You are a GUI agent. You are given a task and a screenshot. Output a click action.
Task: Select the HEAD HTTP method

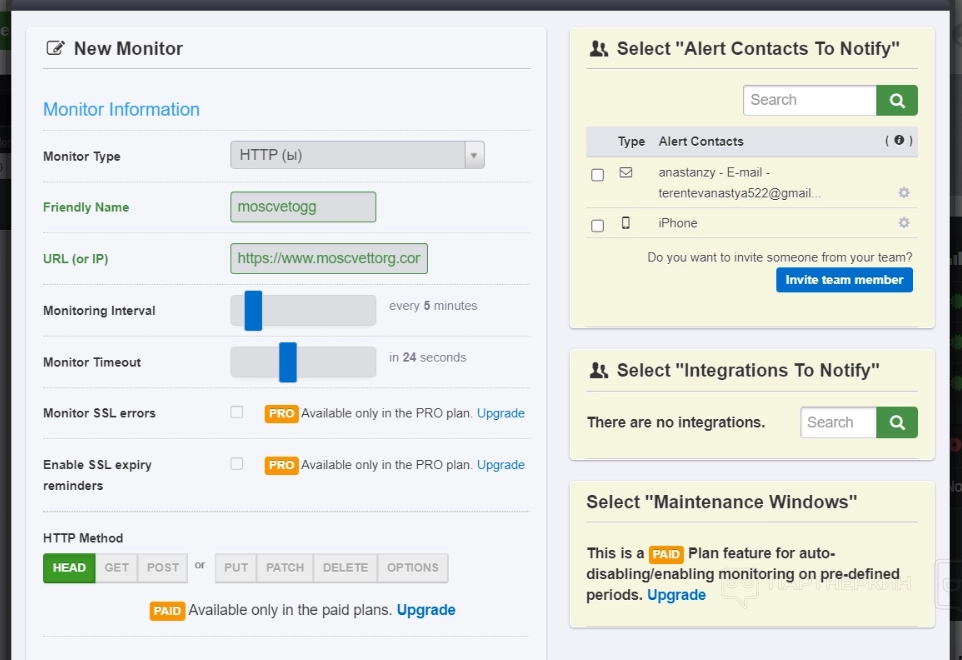point(69,568)
